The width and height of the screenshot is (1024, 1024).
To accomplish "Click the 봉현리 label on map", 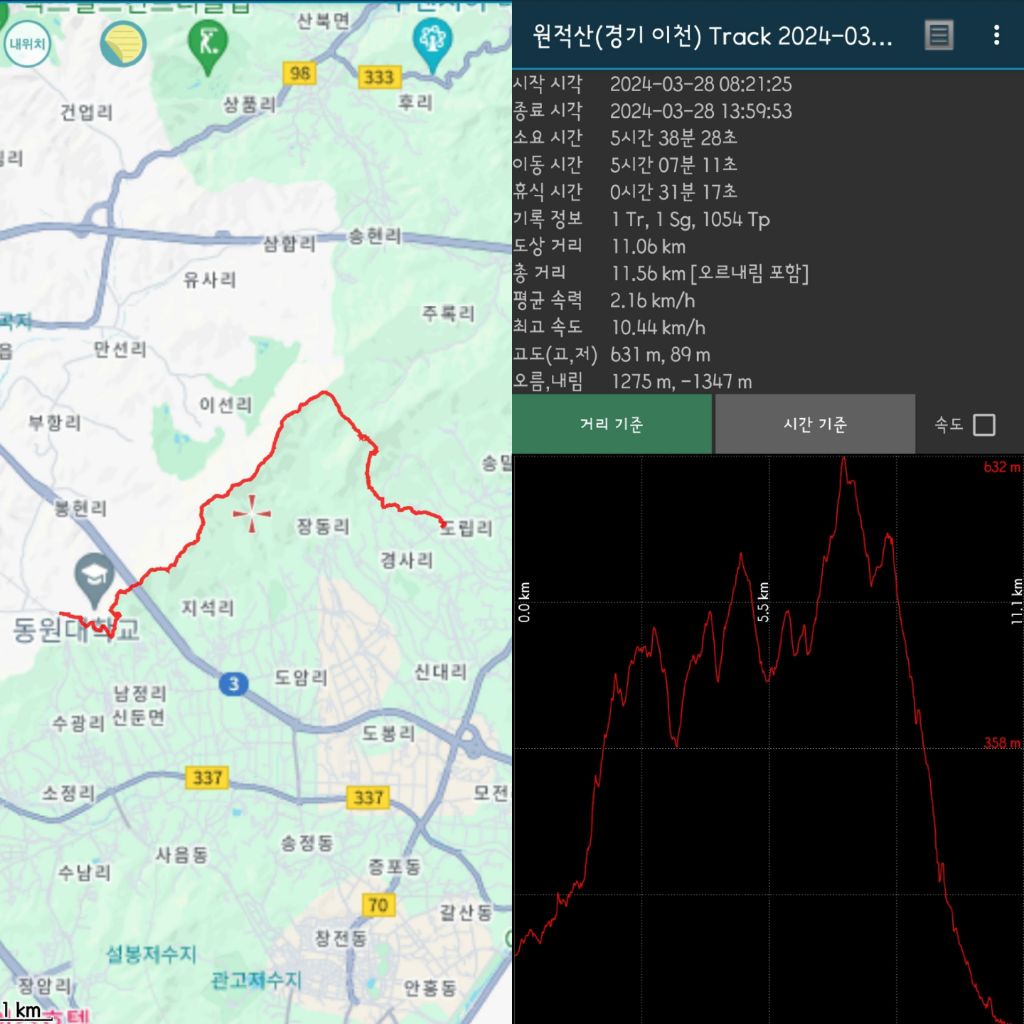I will (80, 508).
